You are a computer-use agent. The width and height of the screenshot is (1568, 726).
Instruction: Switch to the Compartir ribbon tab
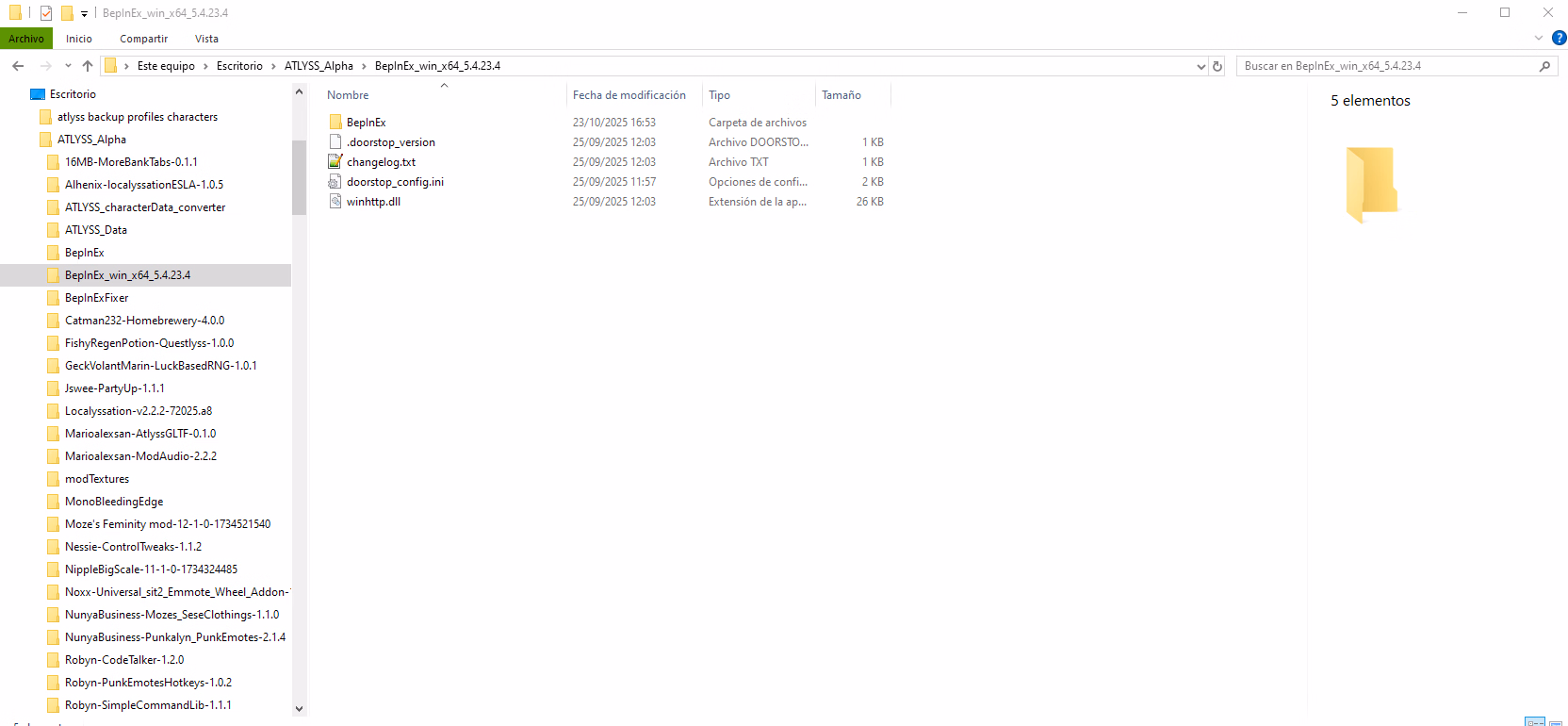[143, 39]
